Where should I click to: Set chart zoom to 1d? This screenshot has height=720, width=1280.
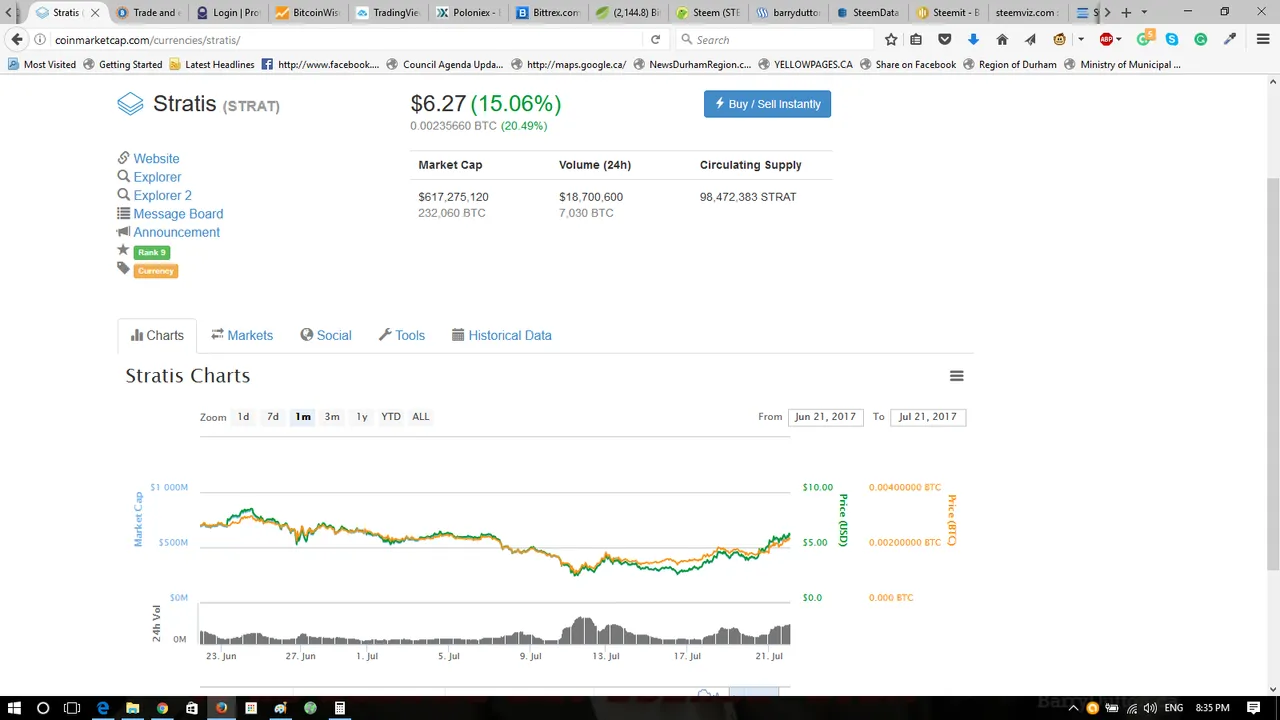(x=243, y=417)
